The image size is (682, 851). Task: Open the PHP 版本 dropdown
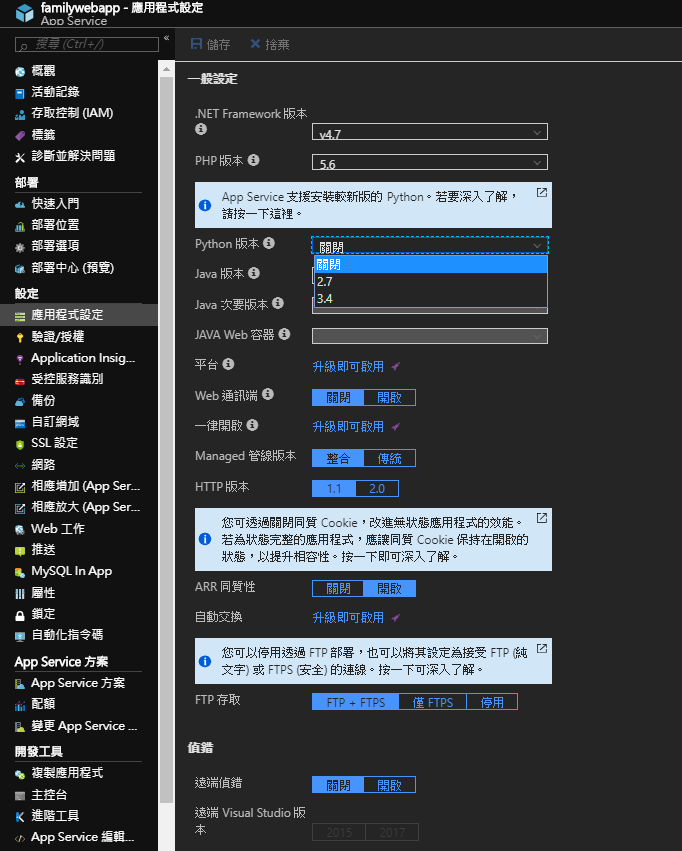pos(430,162)
